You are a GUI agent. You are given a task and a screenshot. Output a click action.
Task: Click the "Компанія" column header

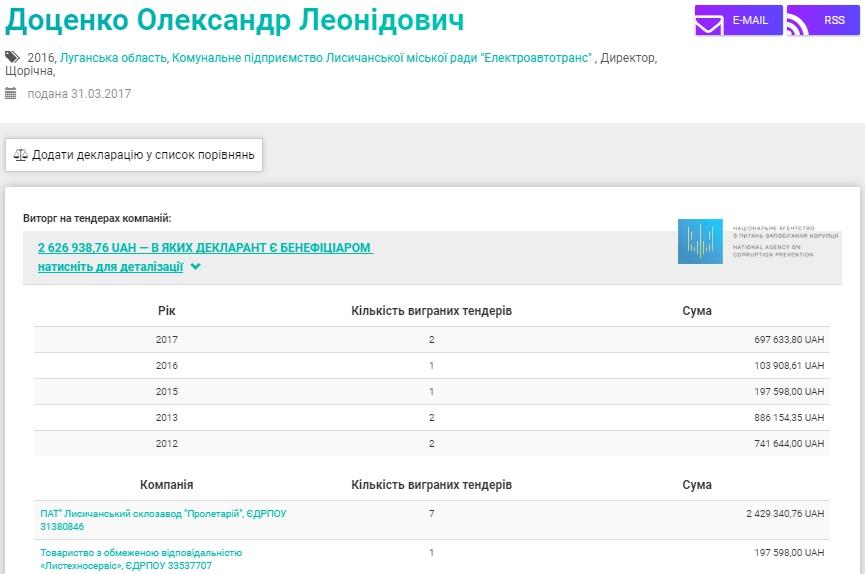[x=166, y=485]
